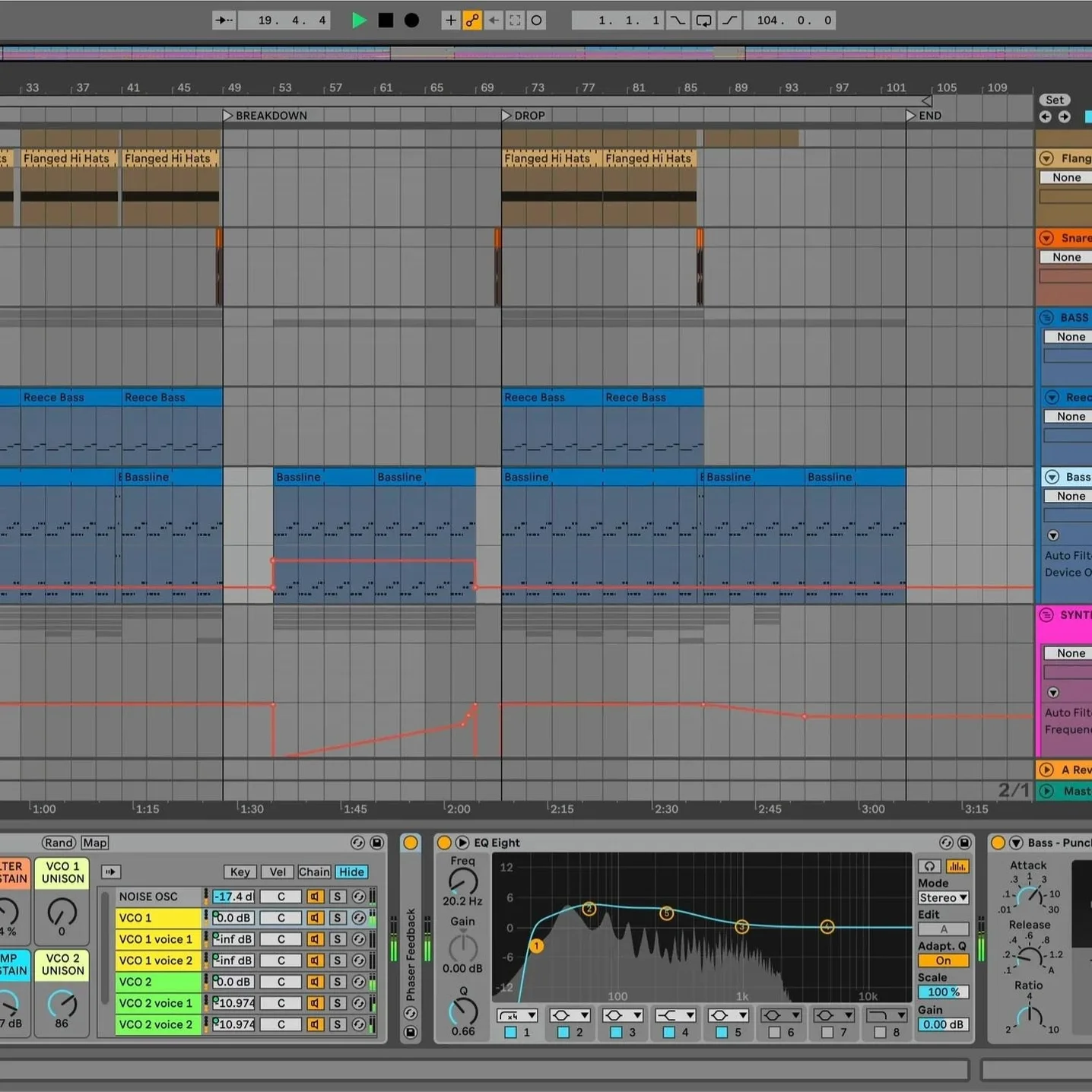Toggle the Follow playback button
Screen dimensions: 1092x1092
224,21
